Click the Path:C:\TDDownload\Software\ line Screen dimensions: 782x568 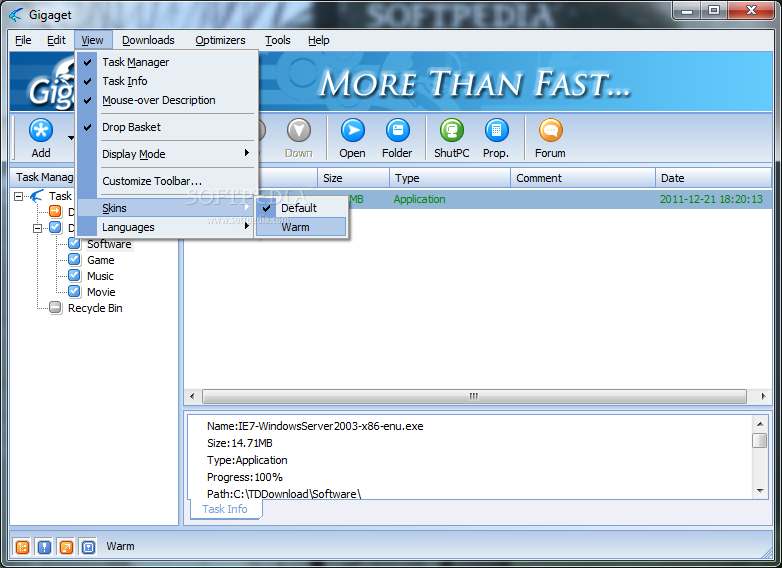point(284,494)
